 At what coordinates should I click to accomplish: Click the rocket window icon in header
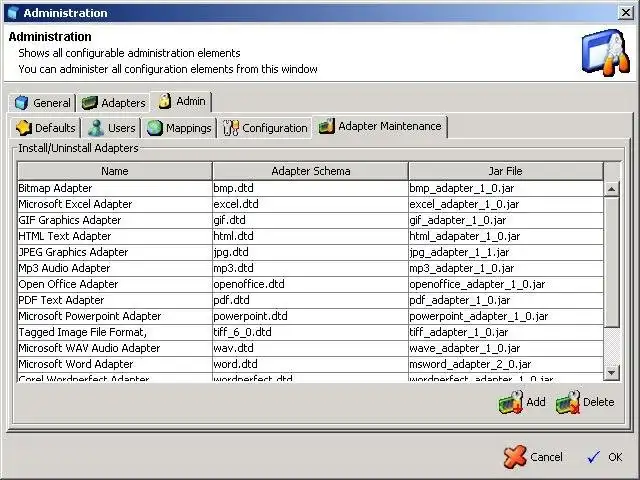pyautogui.click(x=606, y=53)
